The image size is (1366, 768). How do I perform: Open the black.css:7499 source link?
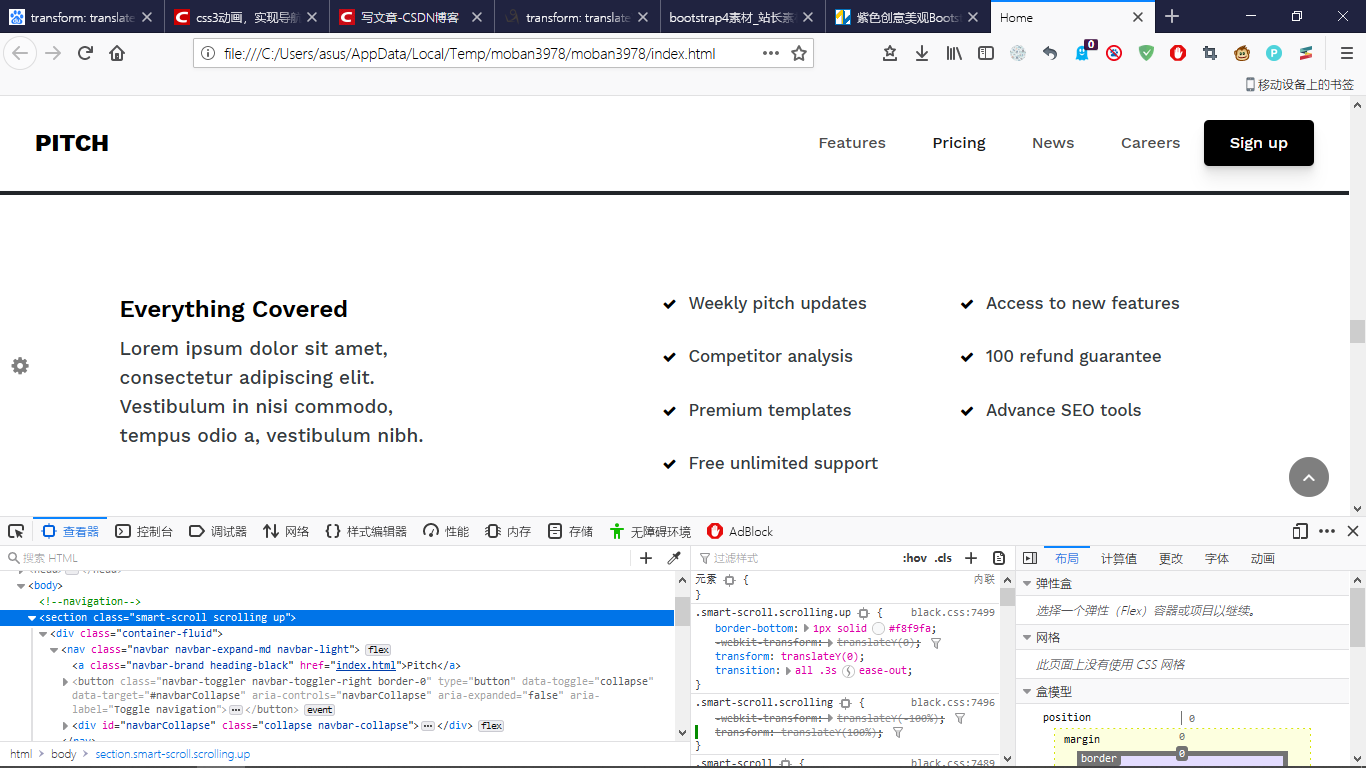click(953, 612)
